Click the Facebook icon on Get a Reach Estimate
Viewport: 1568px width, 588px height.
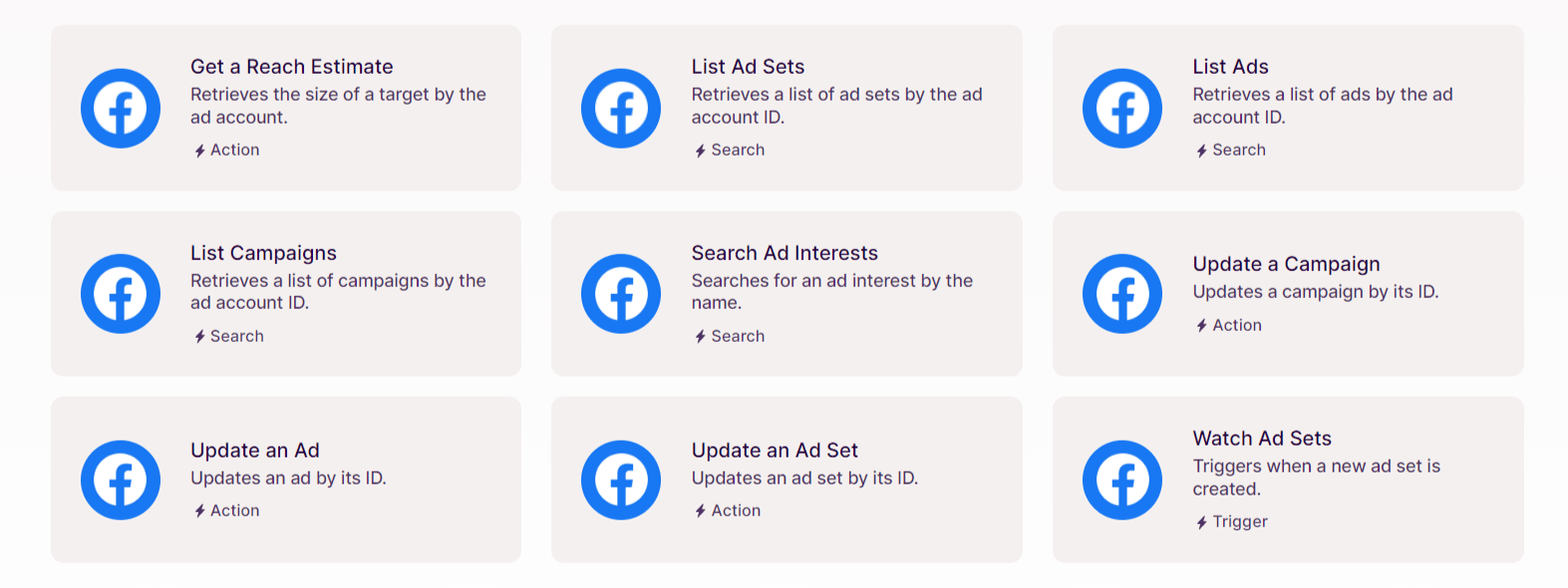click(120, 108)
